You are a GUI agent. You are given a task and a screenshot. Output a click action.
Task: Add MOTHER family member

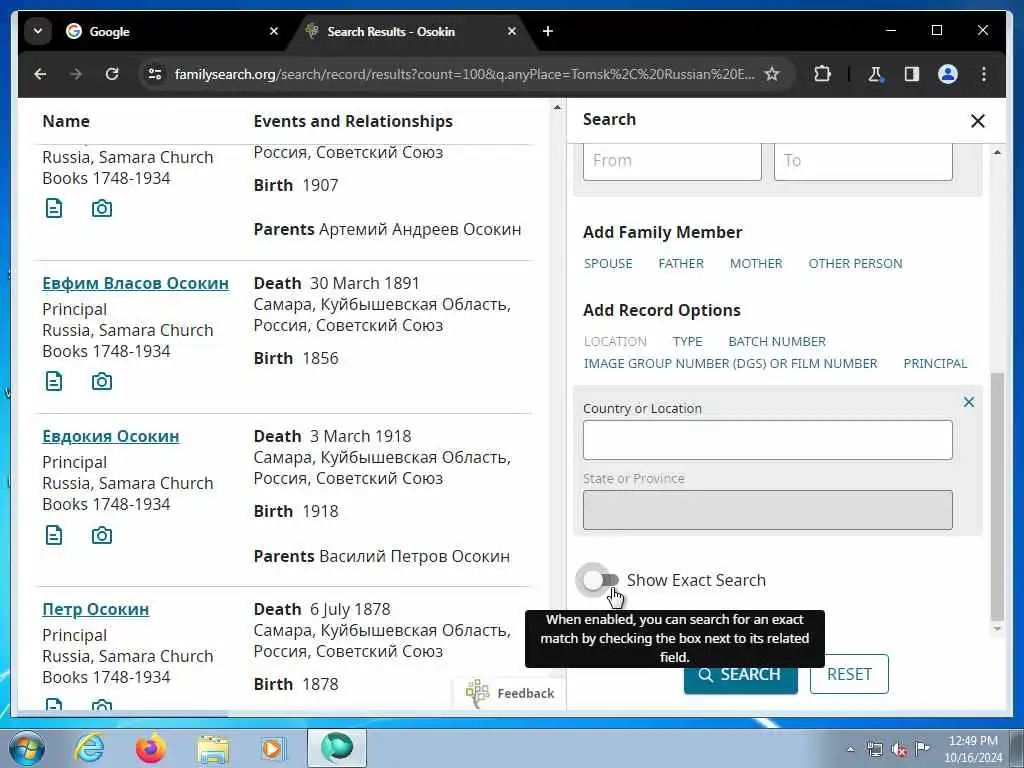point(756,264)
